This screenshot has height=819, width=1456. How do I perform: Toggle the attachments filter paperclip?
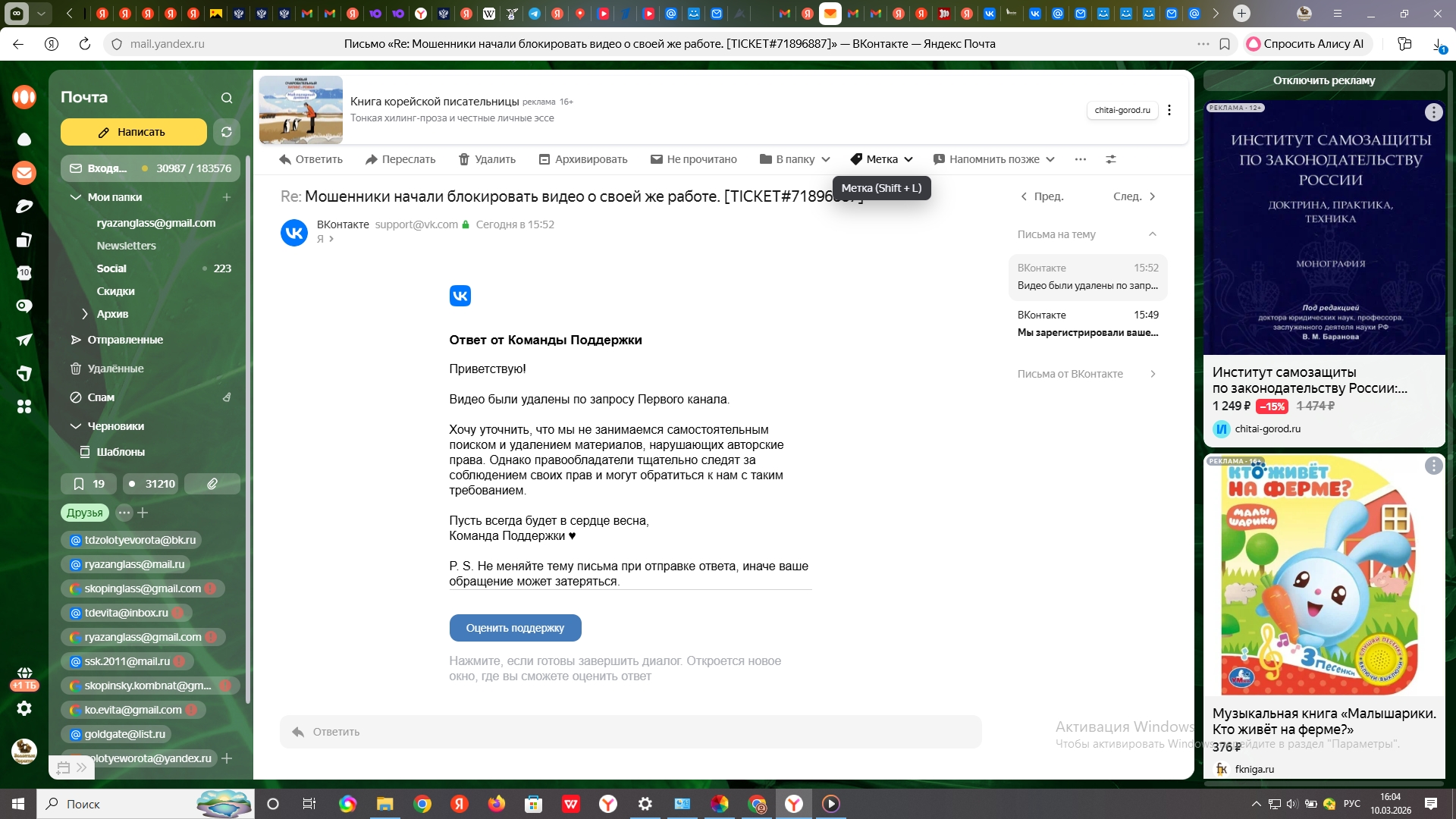(x=212, y=484)
